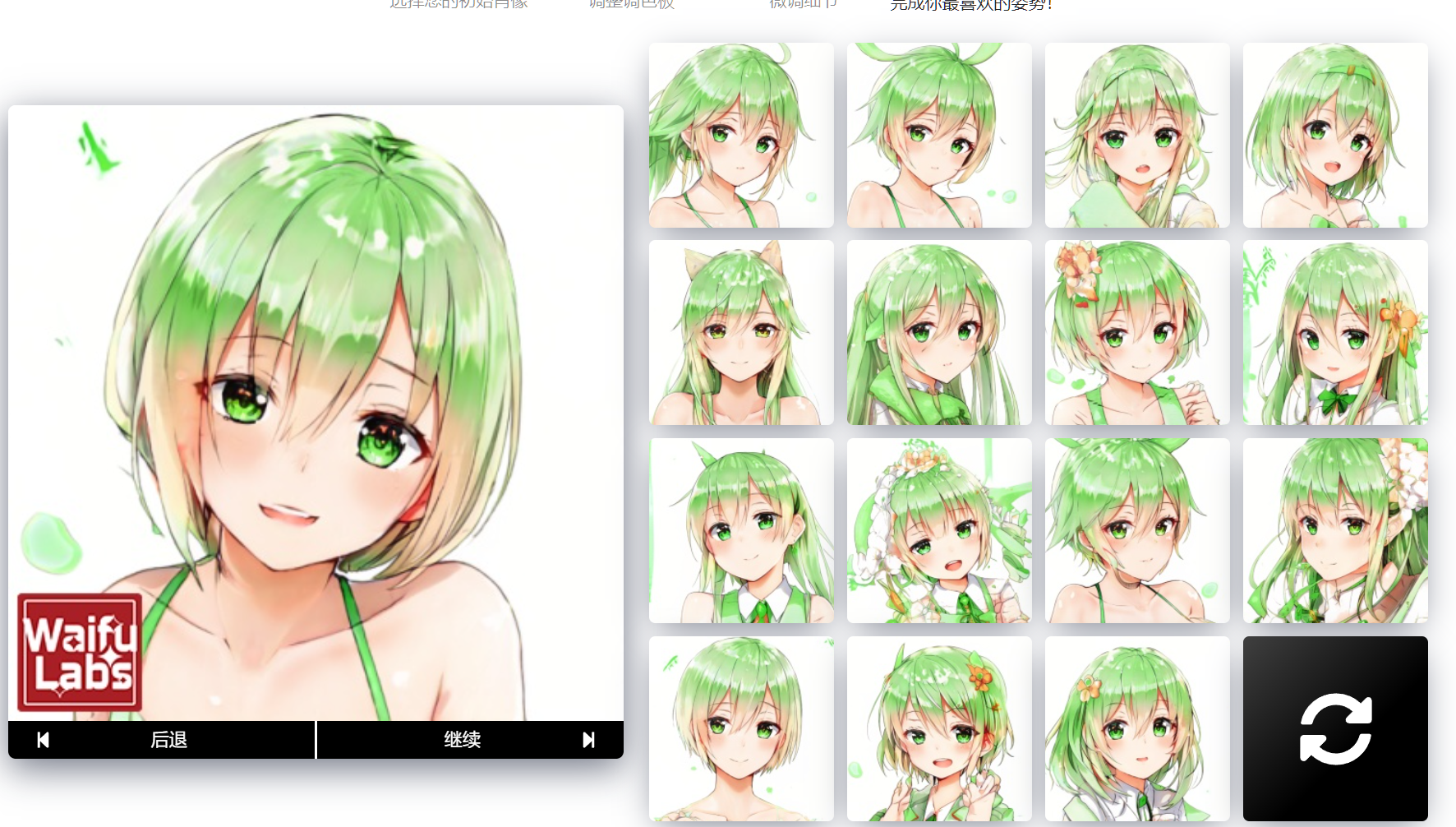Open the 调整调色板 step tab
This screenshot has width=1456, height=827.
coord(631,4)
